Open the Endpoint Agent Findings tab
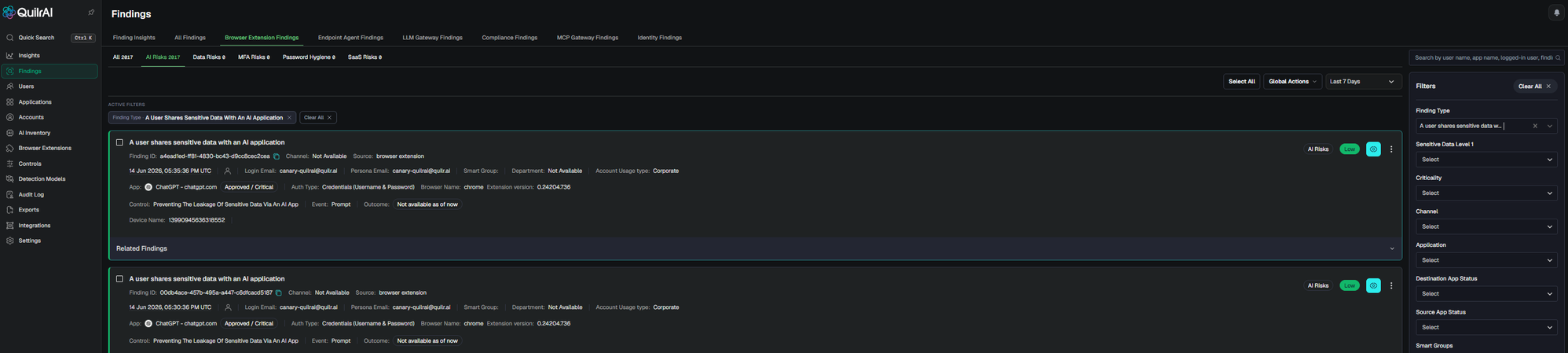 click(x=350, y=38)
